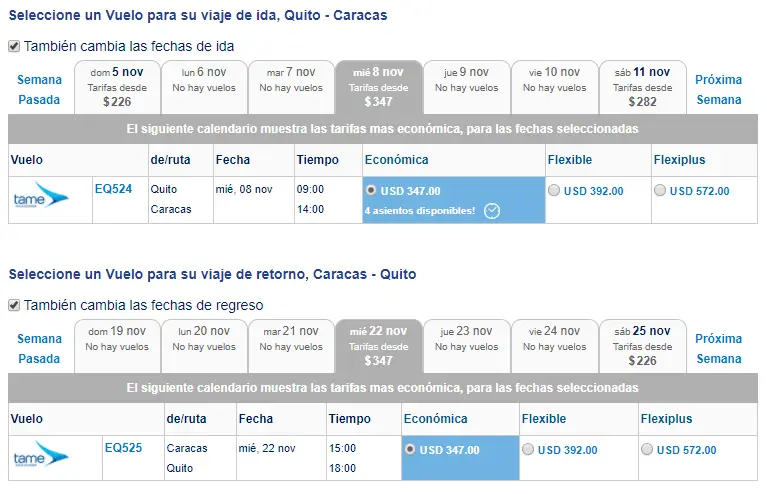Open flight number EQ525 details
Viewport: 767px width, 494px height.
123,447
